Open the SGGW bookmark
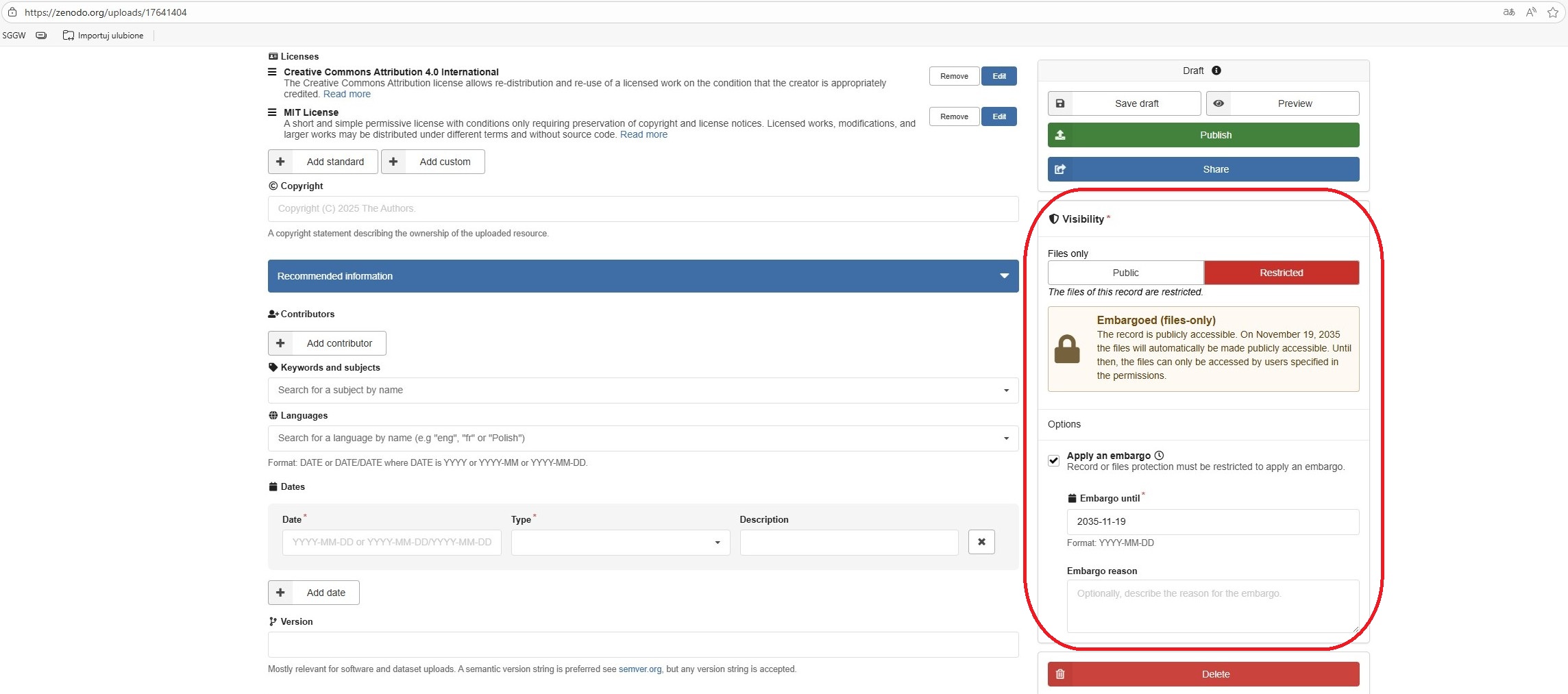The width and height of the screenshot is (1568, 694). point(14,36)
